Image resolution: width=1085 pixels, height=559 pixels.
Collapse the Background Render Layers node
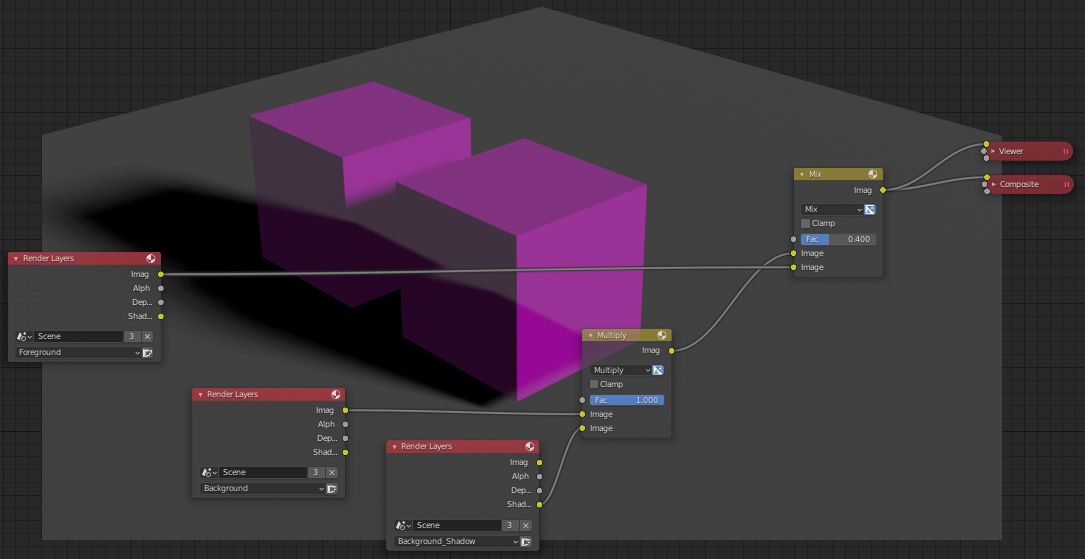(200, 394)
